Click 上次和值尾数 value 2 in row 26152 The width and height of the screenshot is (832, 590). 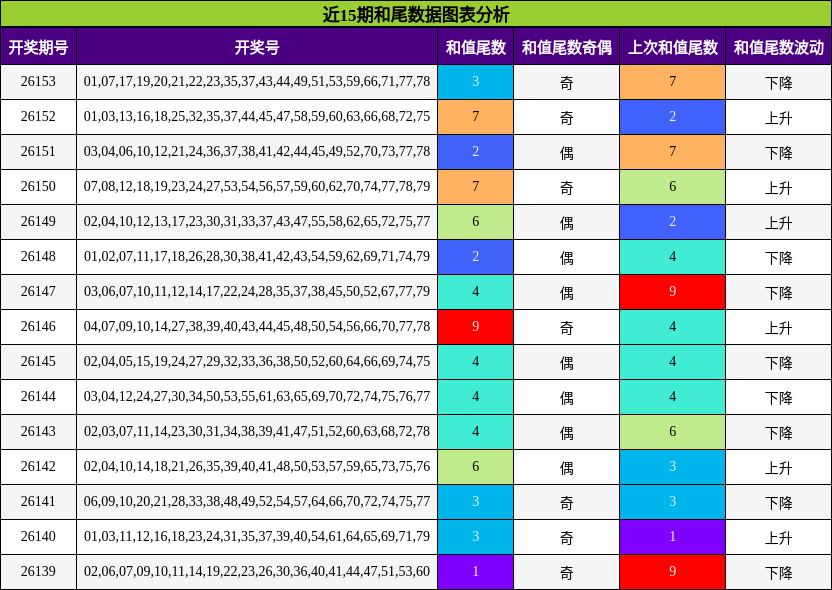pyautogui.click(x=672, y=117)
